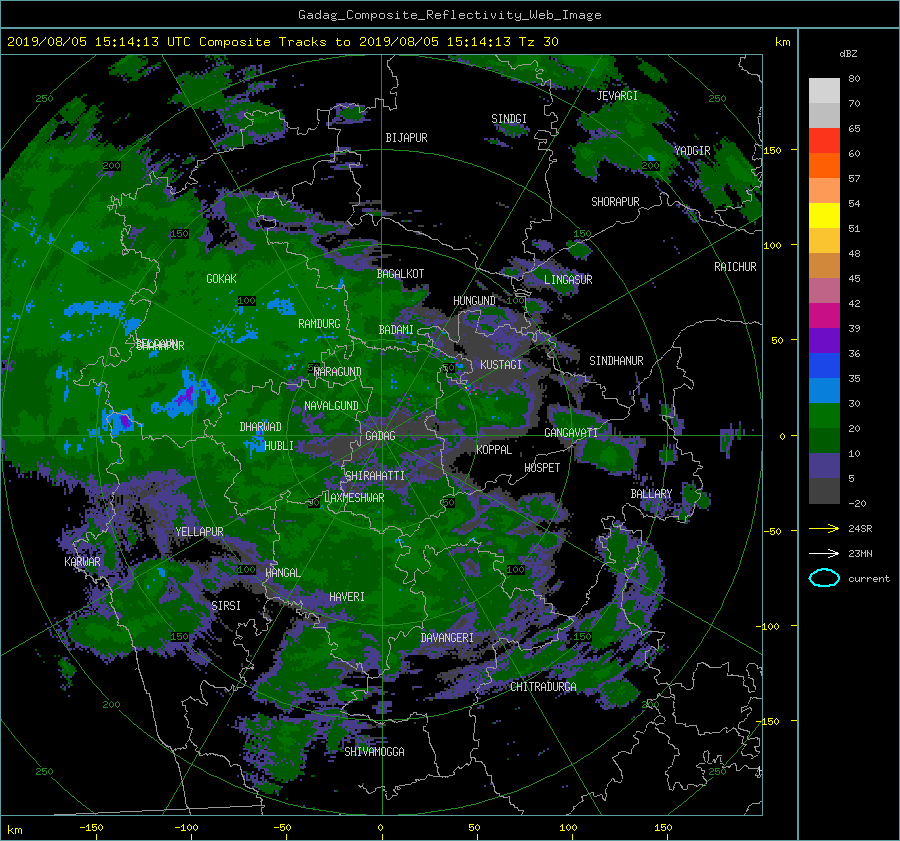Click the DAVANGERI city label
Viewport: 900px width, 841px height.
[x=447, y=638]
